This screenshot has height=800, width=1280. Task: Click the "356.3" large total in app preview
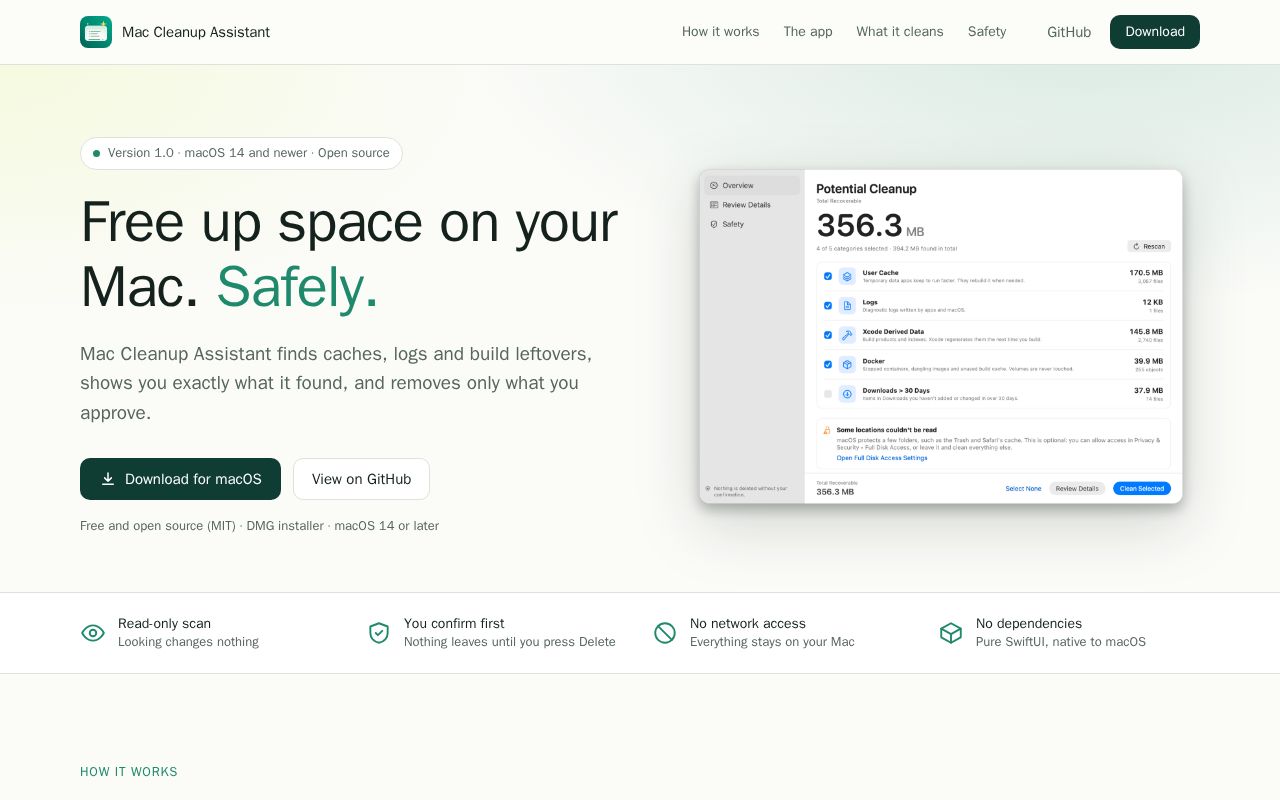859,225
